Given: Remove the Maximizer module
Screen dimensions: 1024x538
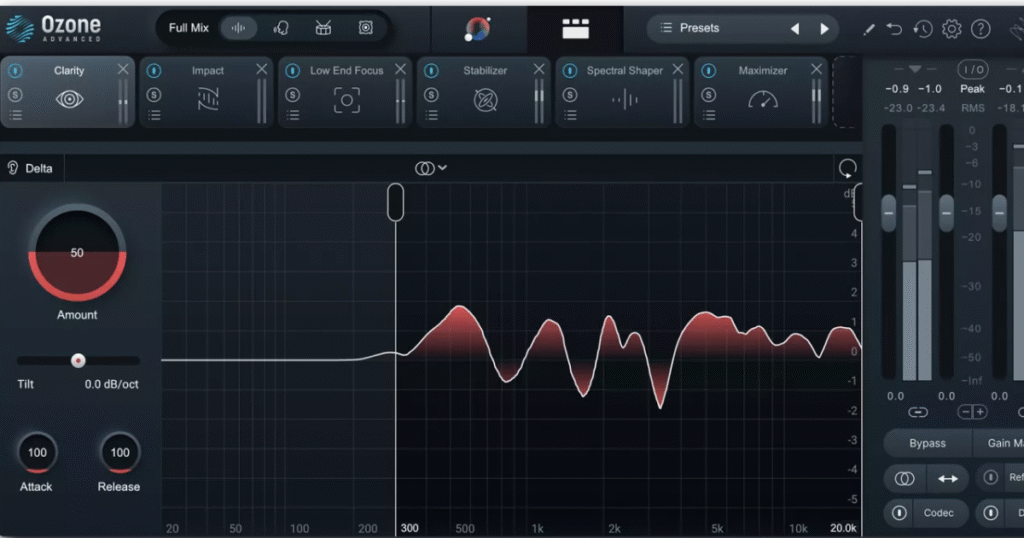Looking at the screenshot, I should click(816, 69).
